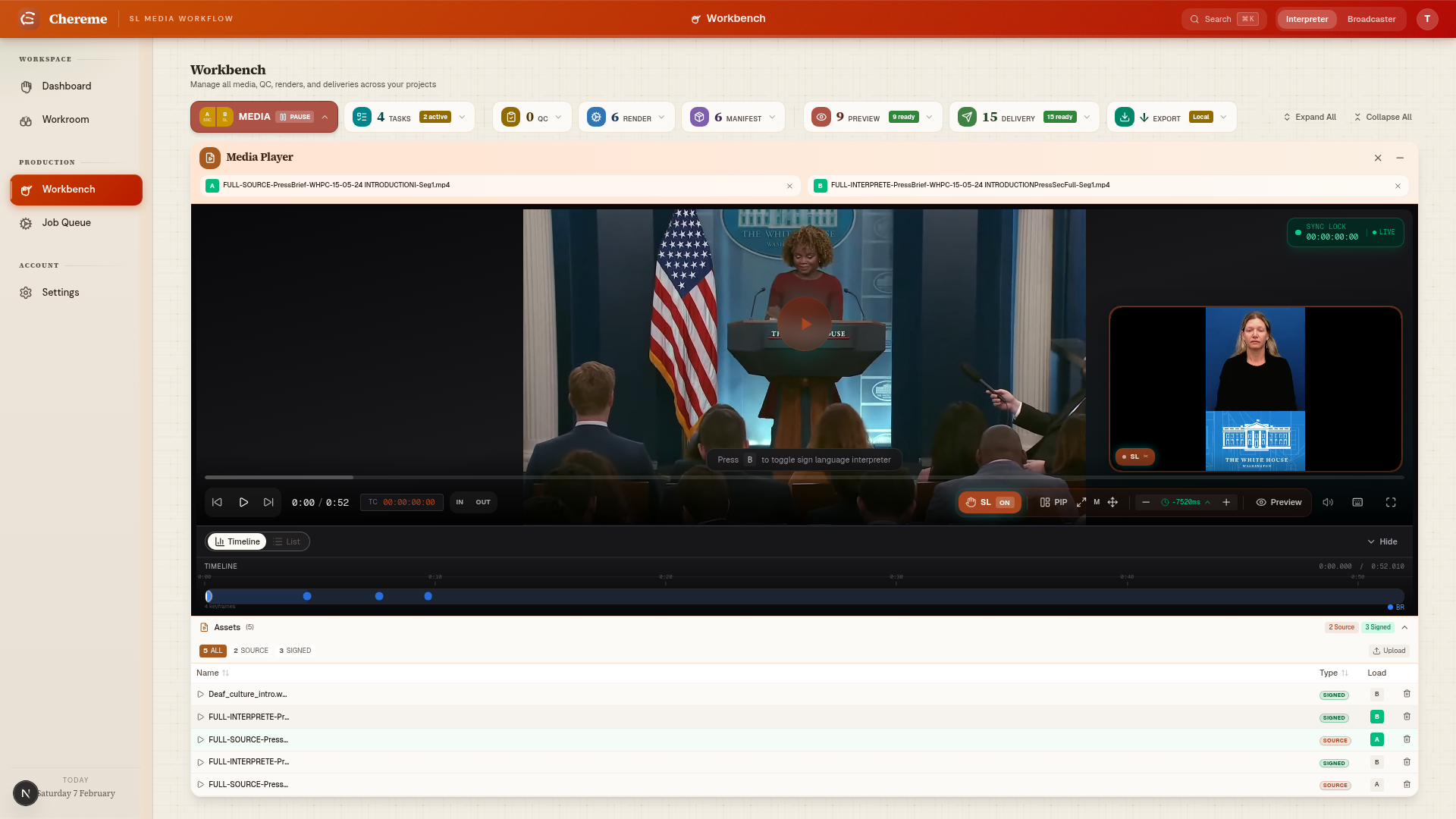This screenshot has width=1456, height=819.
Task: Open the Delivery send icon
Action: [x=967, y=117]
